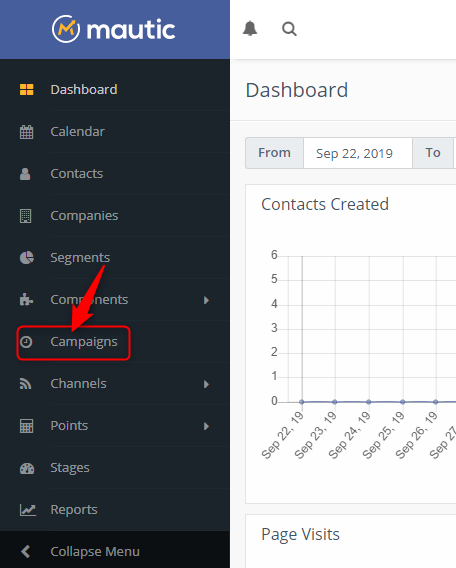The height and width of the screenshot is (568, 456).
Task: Open search with the magnifier icon
Action: (289, 29)
